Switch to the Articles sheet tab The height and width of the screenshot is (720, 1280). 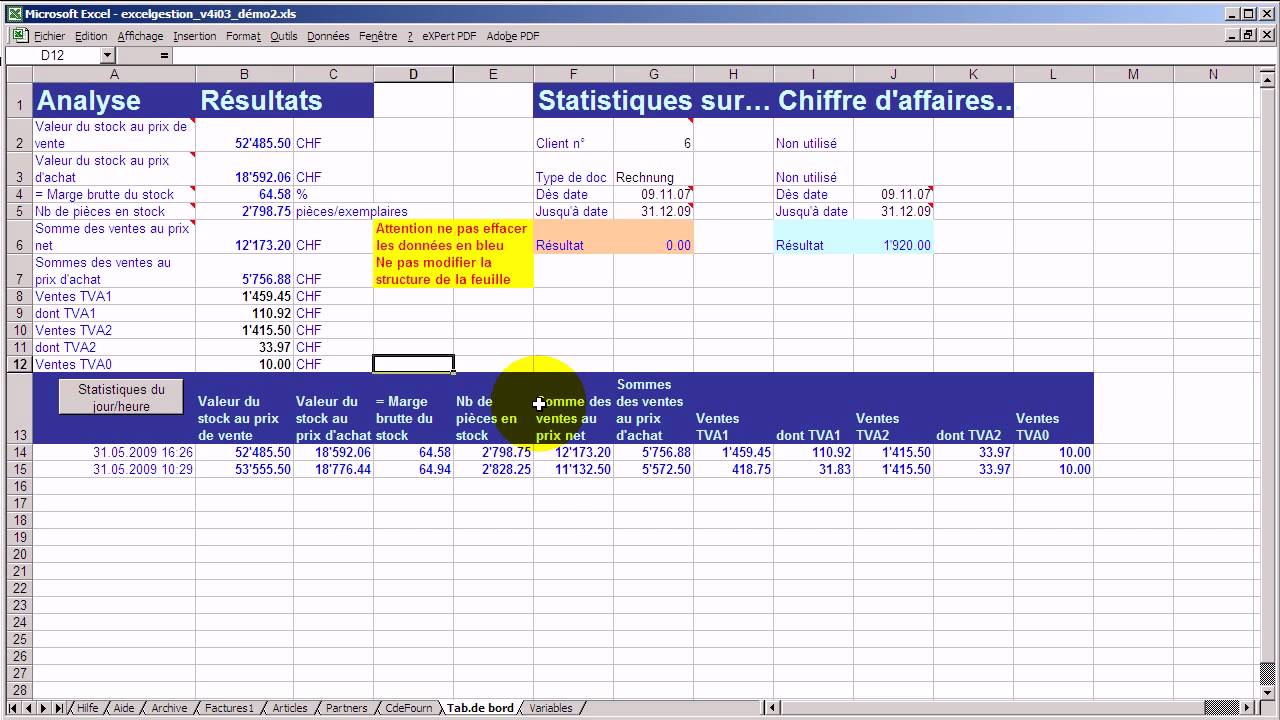pyautogui.click(x=290, y=708)
